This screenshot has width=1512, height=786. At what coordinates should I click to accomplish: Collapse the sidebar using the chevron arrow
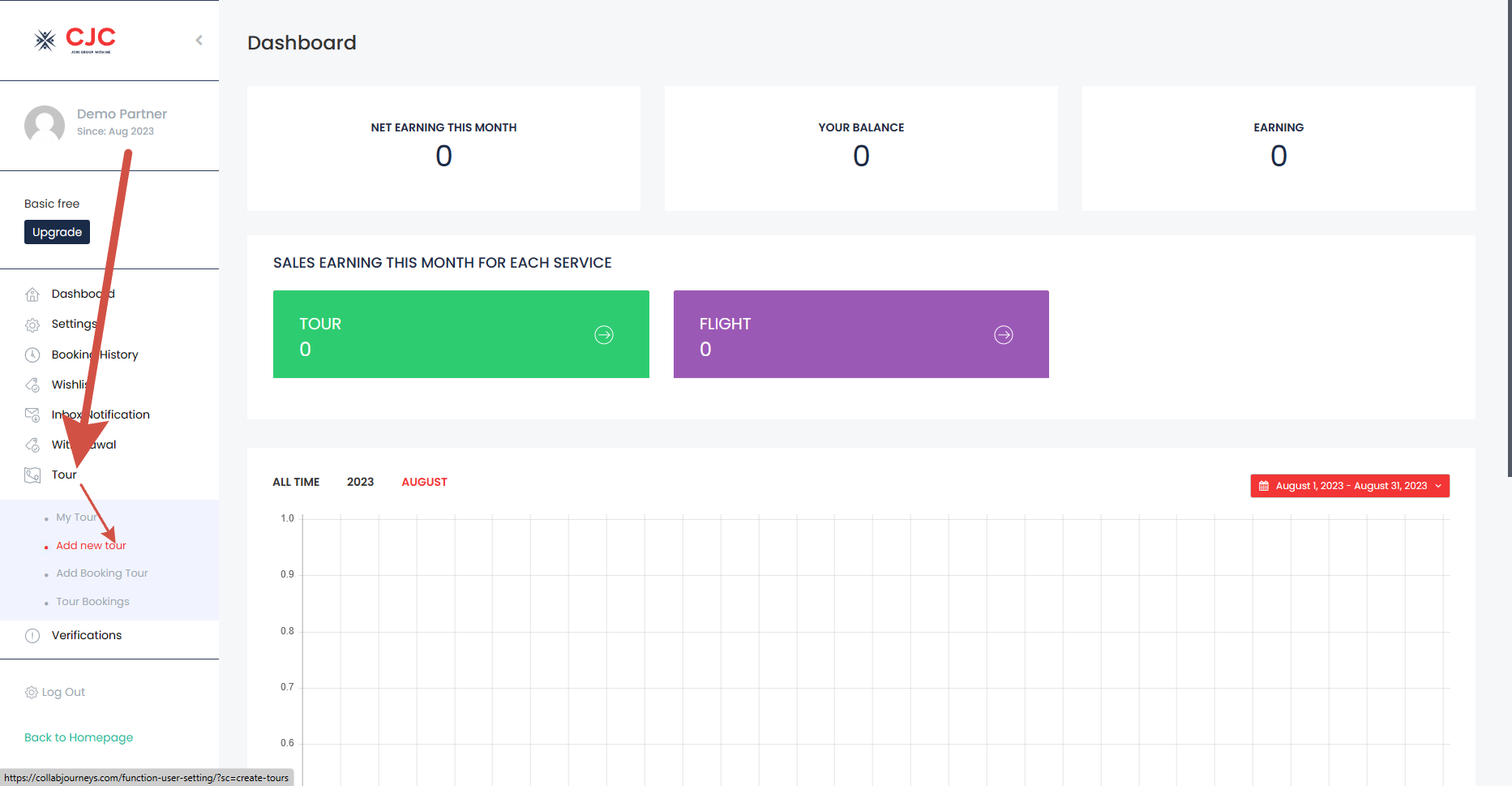[x=199, y=41]
